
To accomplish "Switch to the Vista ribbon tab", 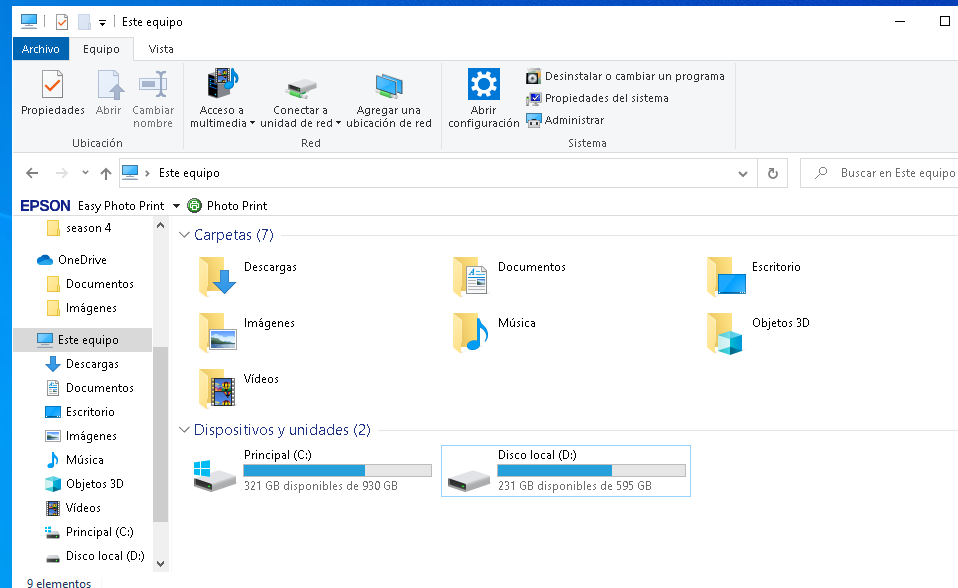I will coord(160,49).
